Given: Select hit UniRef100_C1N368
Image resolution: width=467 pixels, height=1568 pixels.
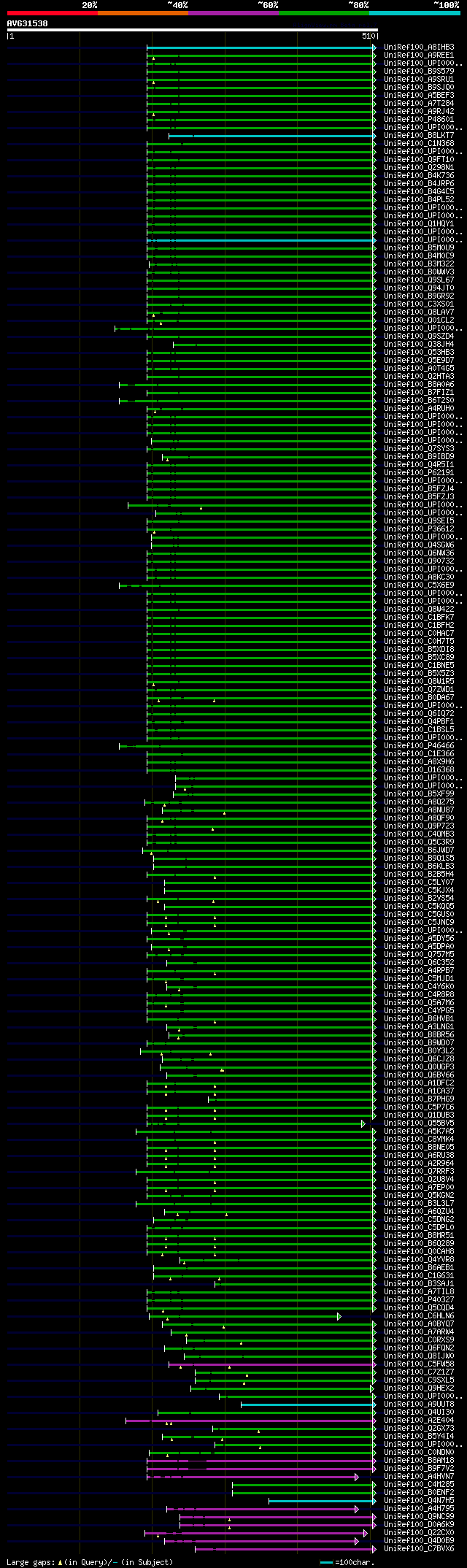Looking at the screenshot, I should click(x=419, y=144).
